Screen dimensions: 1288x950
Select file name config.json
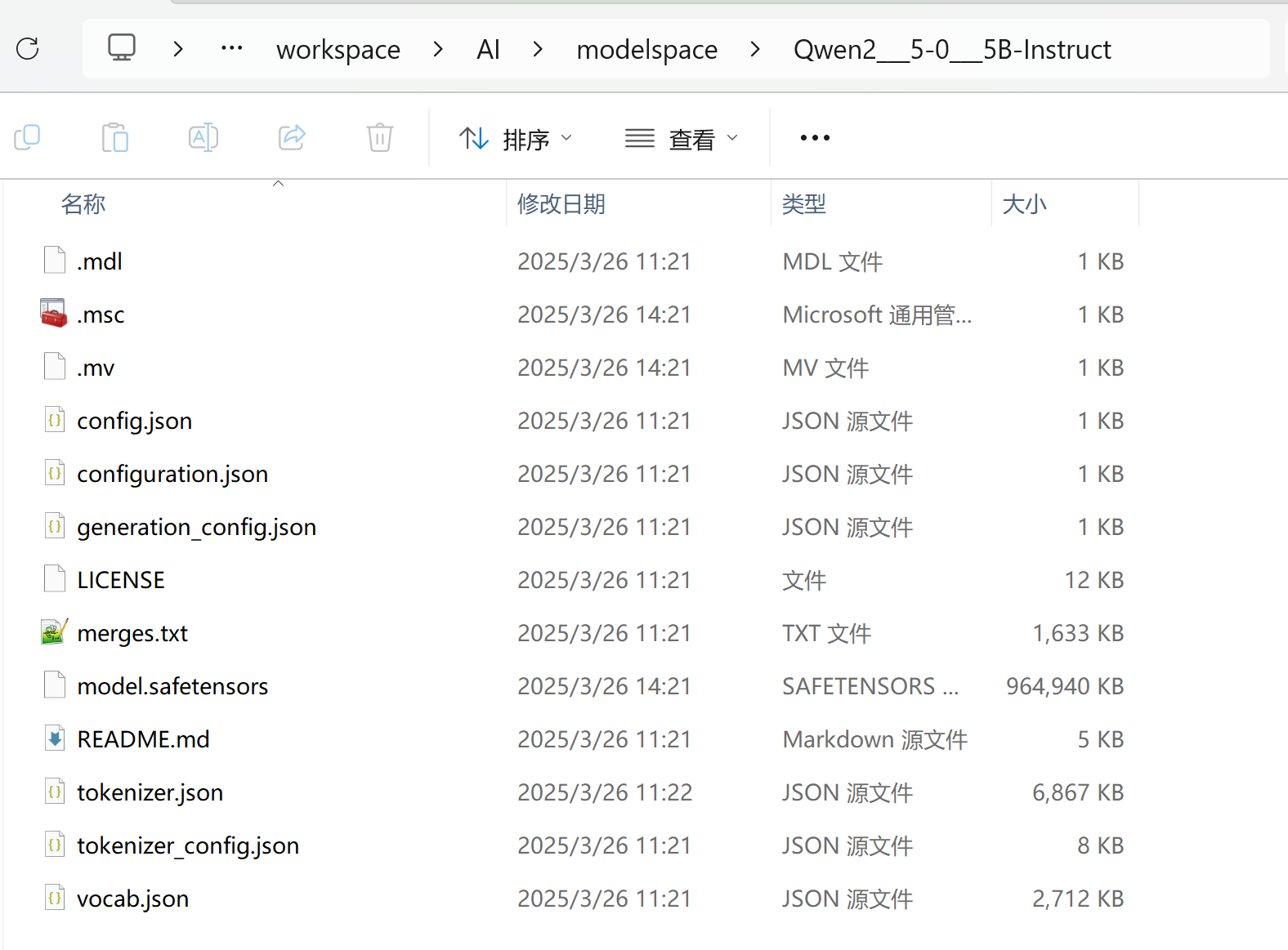pyautogui.click(x=135, y=421)
